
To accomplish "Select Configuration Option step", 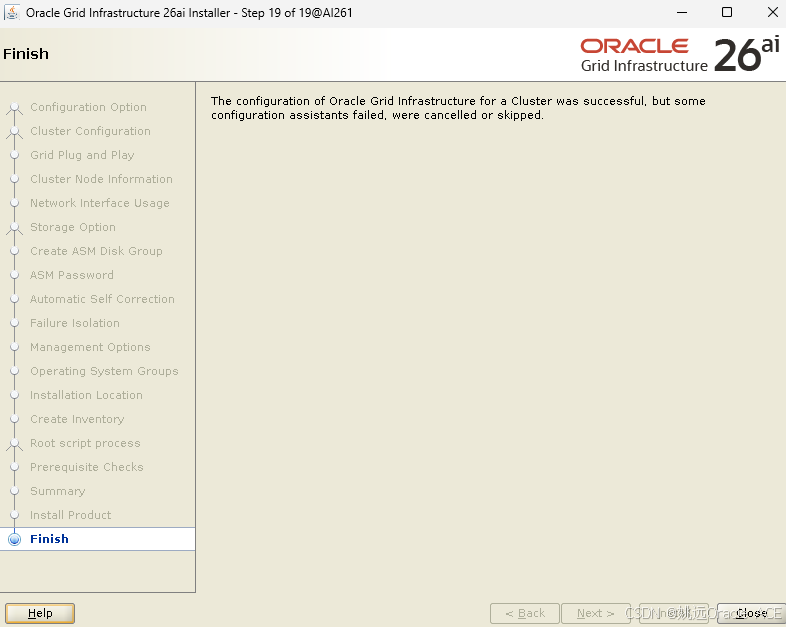I will [x=88, y=107].
